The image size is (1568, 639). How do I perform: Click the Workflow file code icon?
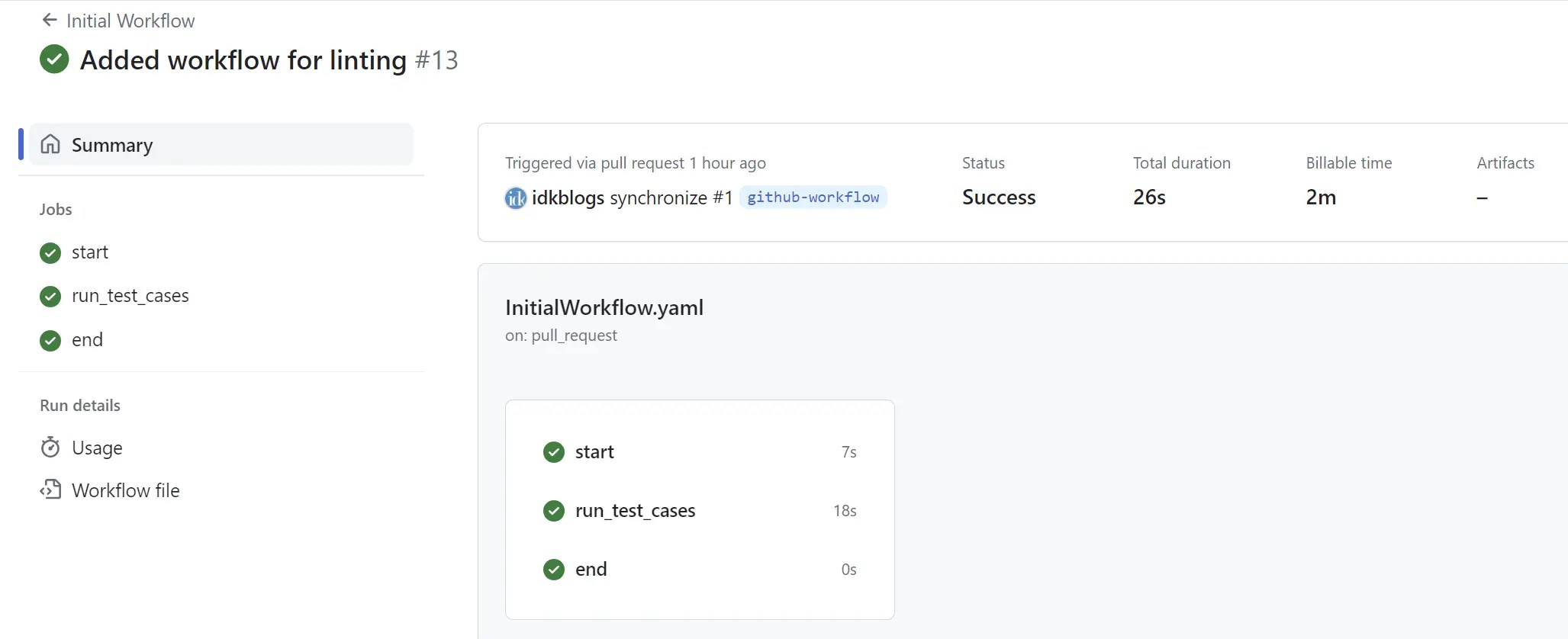(x=50, y=490)
